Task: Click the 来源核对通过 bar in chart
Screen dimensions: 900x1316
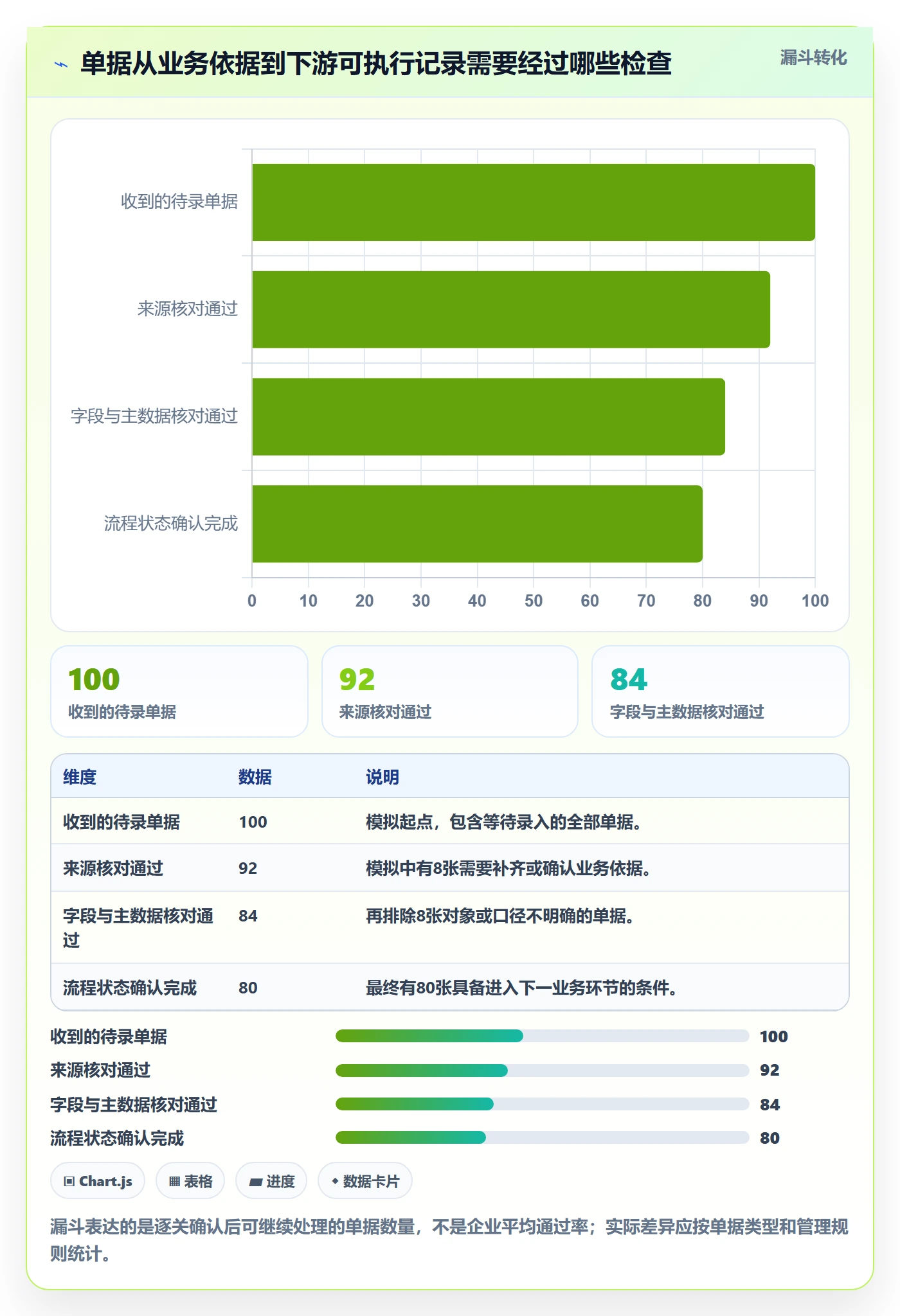Action: [511, 310]
